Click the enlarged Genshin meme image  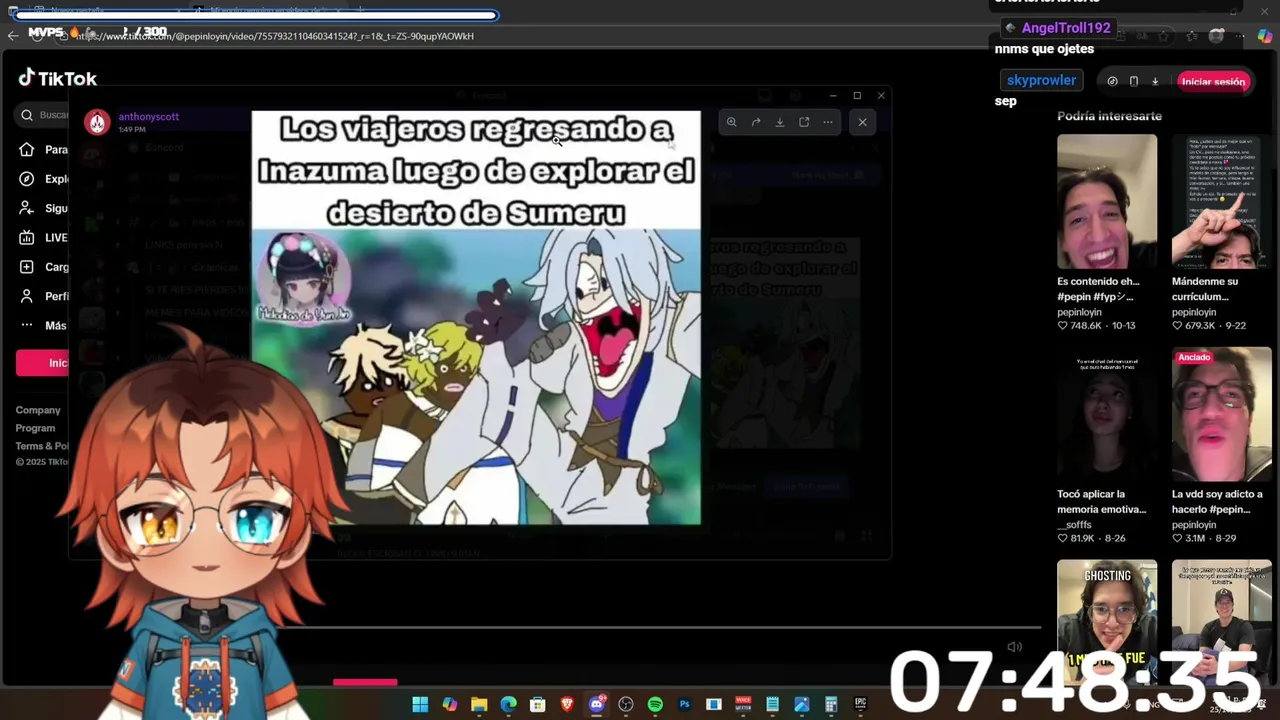click(x=476, y=317)
